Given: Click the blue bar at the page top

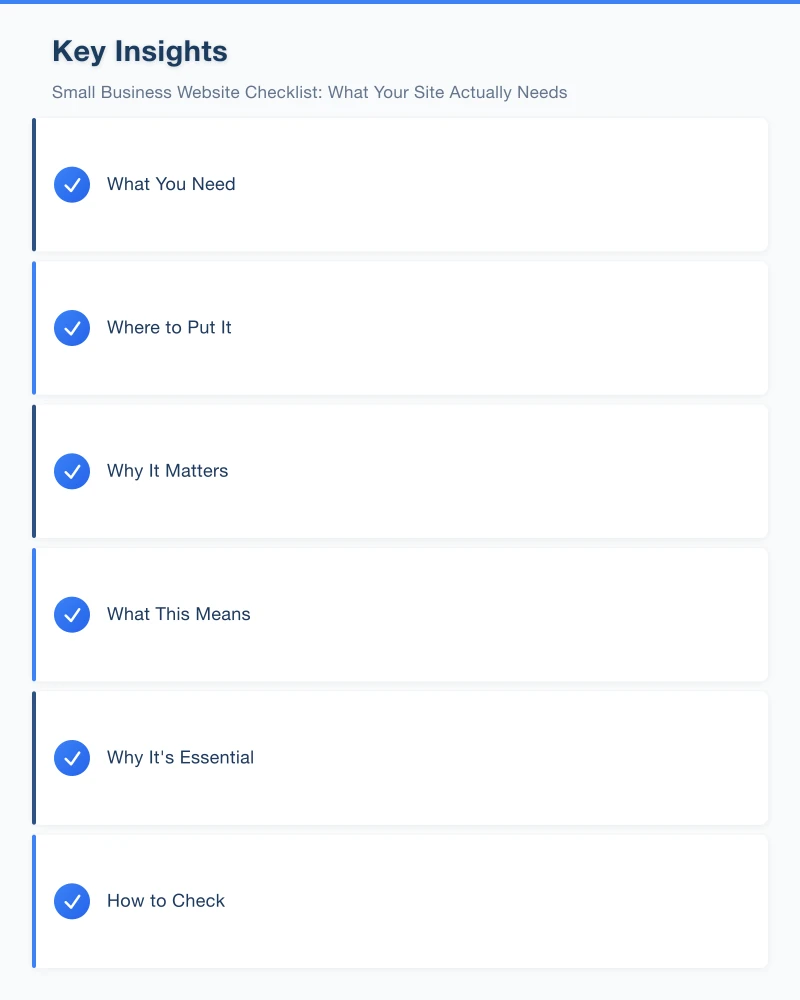Looking at the screenshot, I should pos(400,2).
